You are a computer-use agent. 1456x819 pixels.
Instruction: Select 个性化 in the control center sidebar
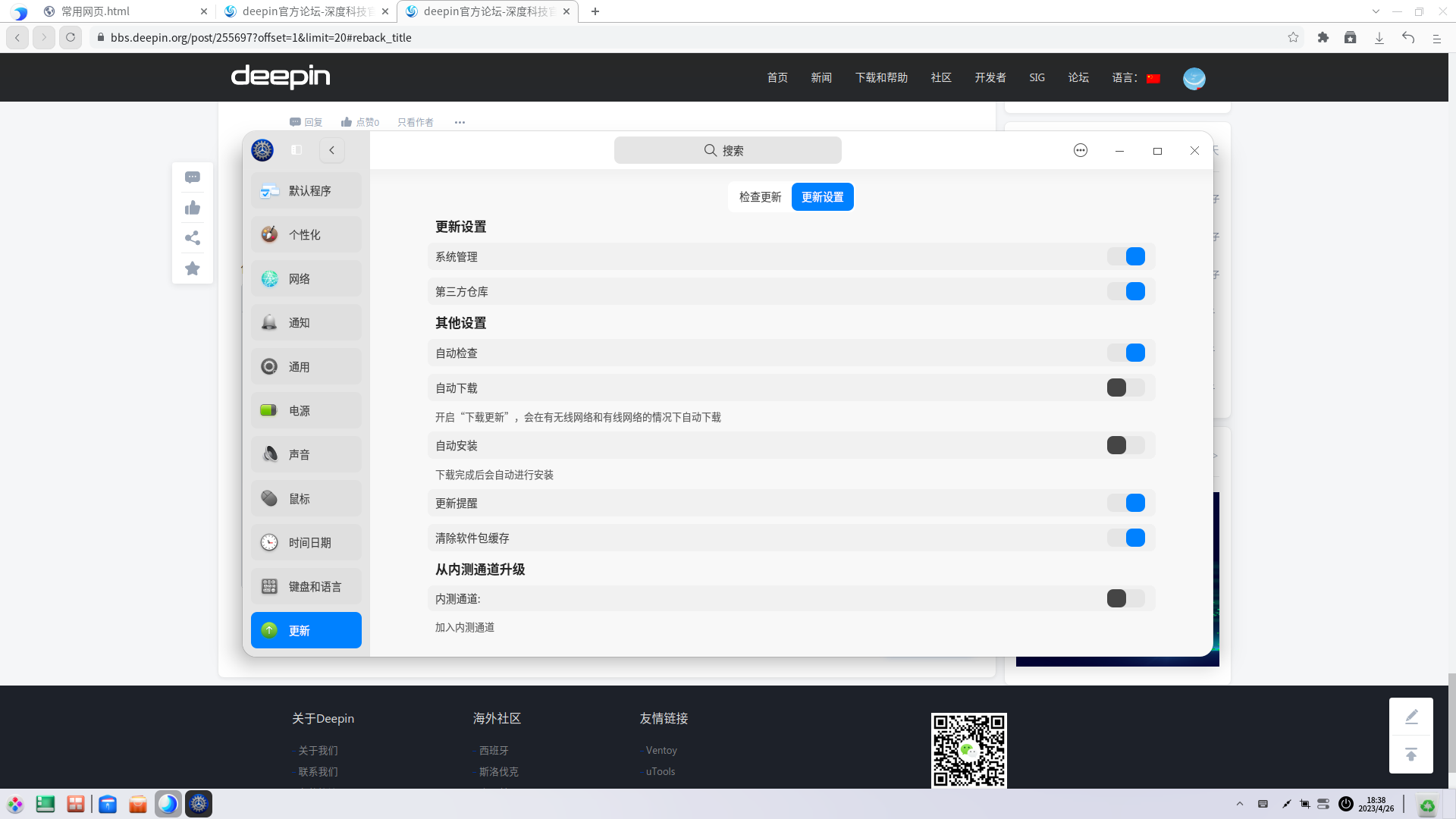click(306, 234)
